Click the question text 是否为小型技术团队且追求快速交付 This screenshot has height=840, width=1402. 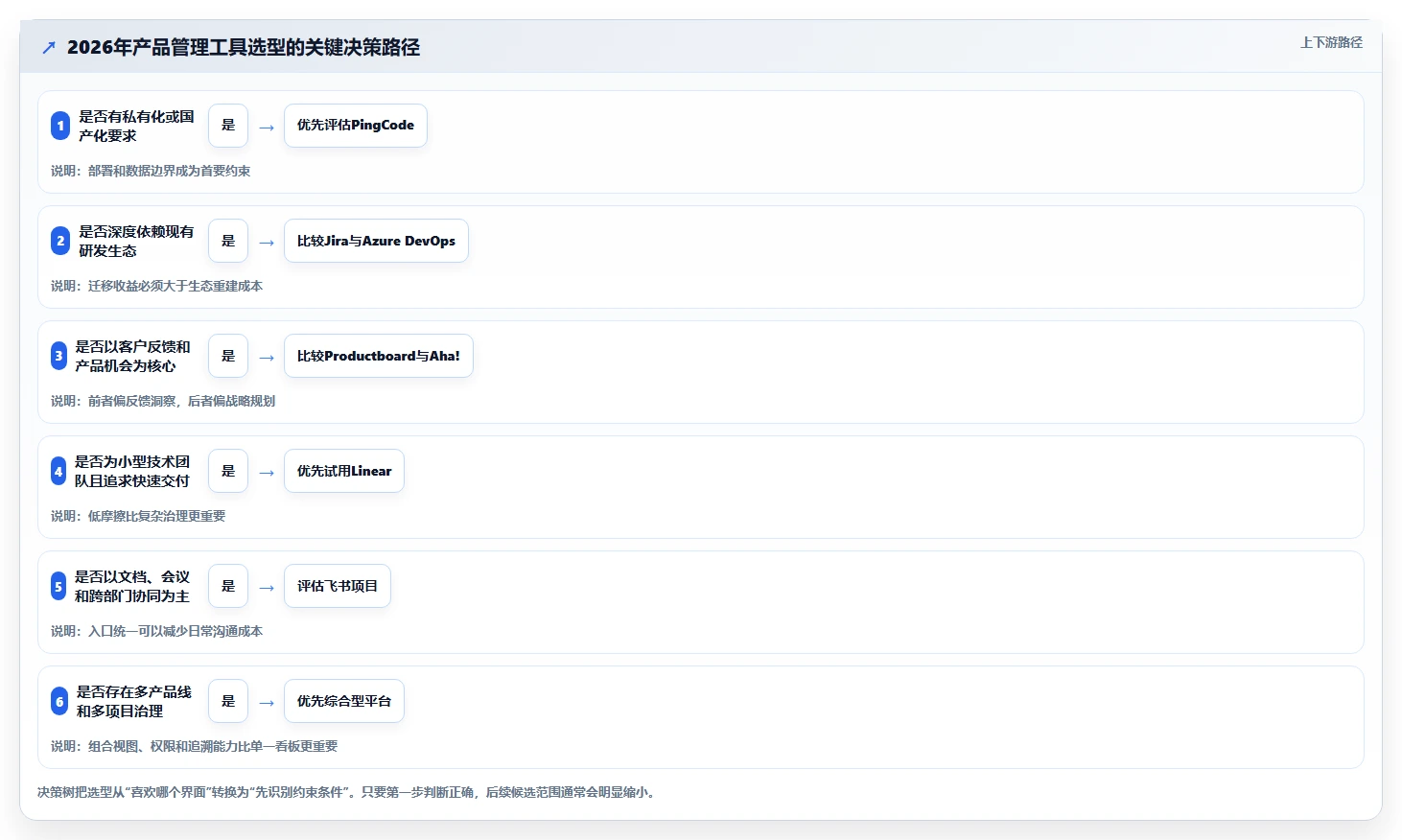click(x=132, y=471)
